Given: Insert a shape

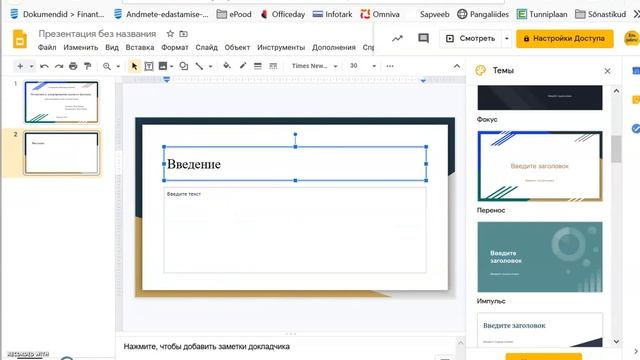Looking at the screenshot, I should click(184, 66).
